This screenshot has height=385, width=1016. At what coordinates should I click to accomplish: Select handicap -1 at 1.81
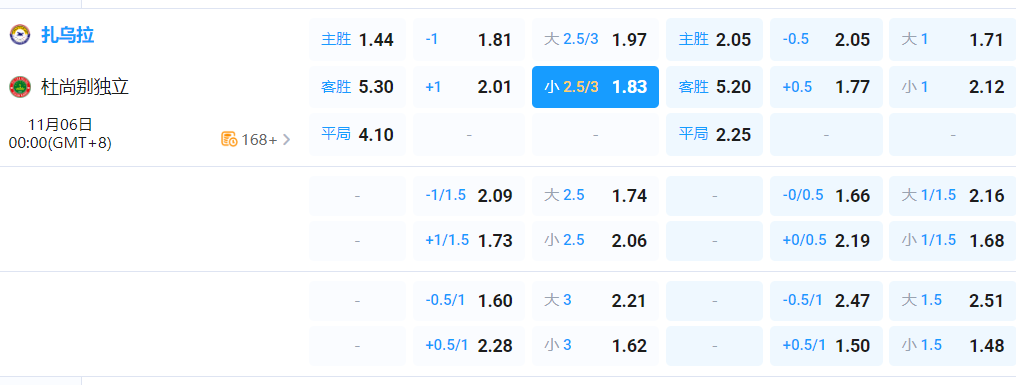469,40
